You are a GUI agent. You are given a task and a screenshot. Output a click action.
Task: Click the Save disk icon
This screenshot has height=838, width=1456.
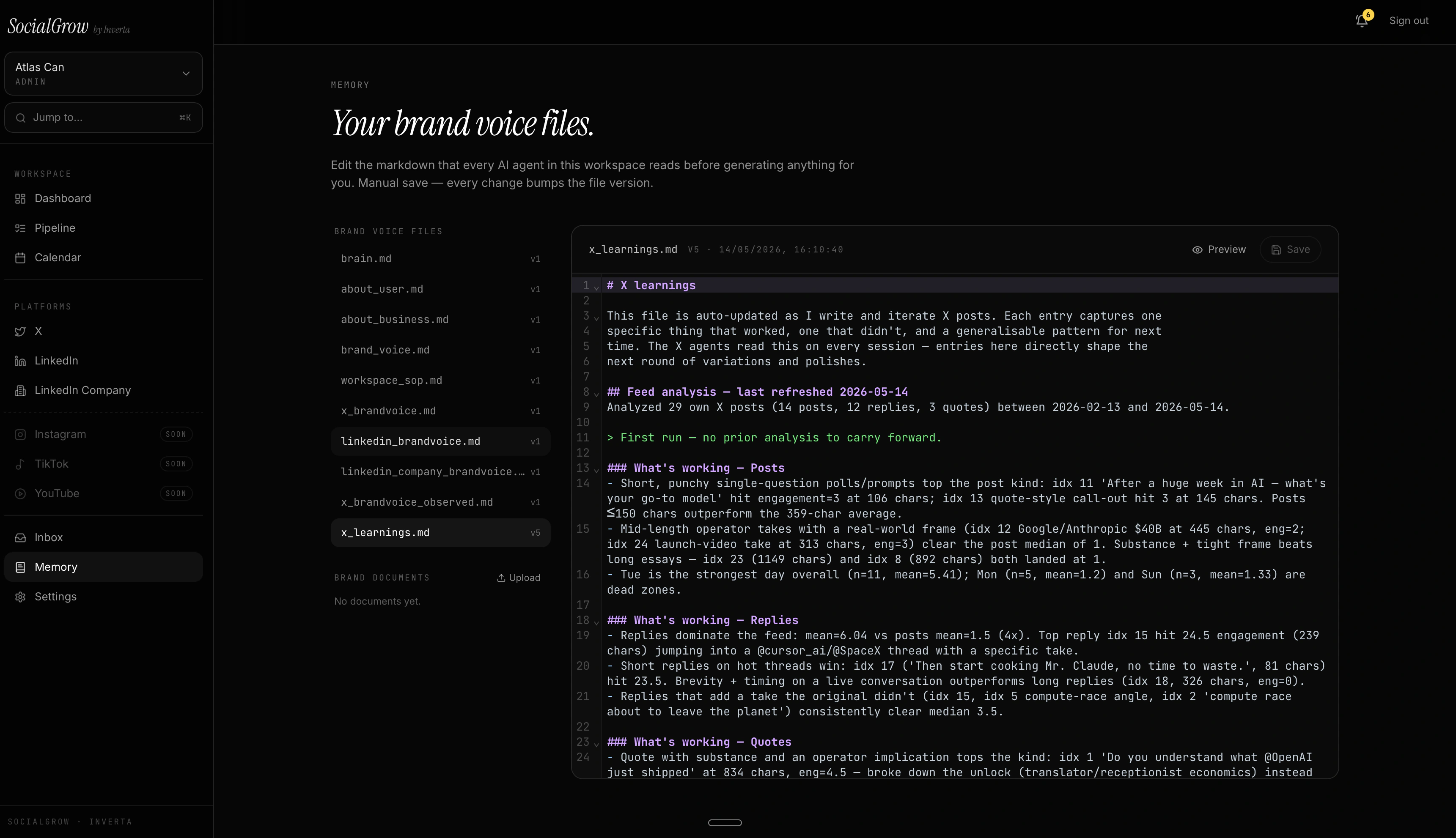click(x=1276, y=250)
